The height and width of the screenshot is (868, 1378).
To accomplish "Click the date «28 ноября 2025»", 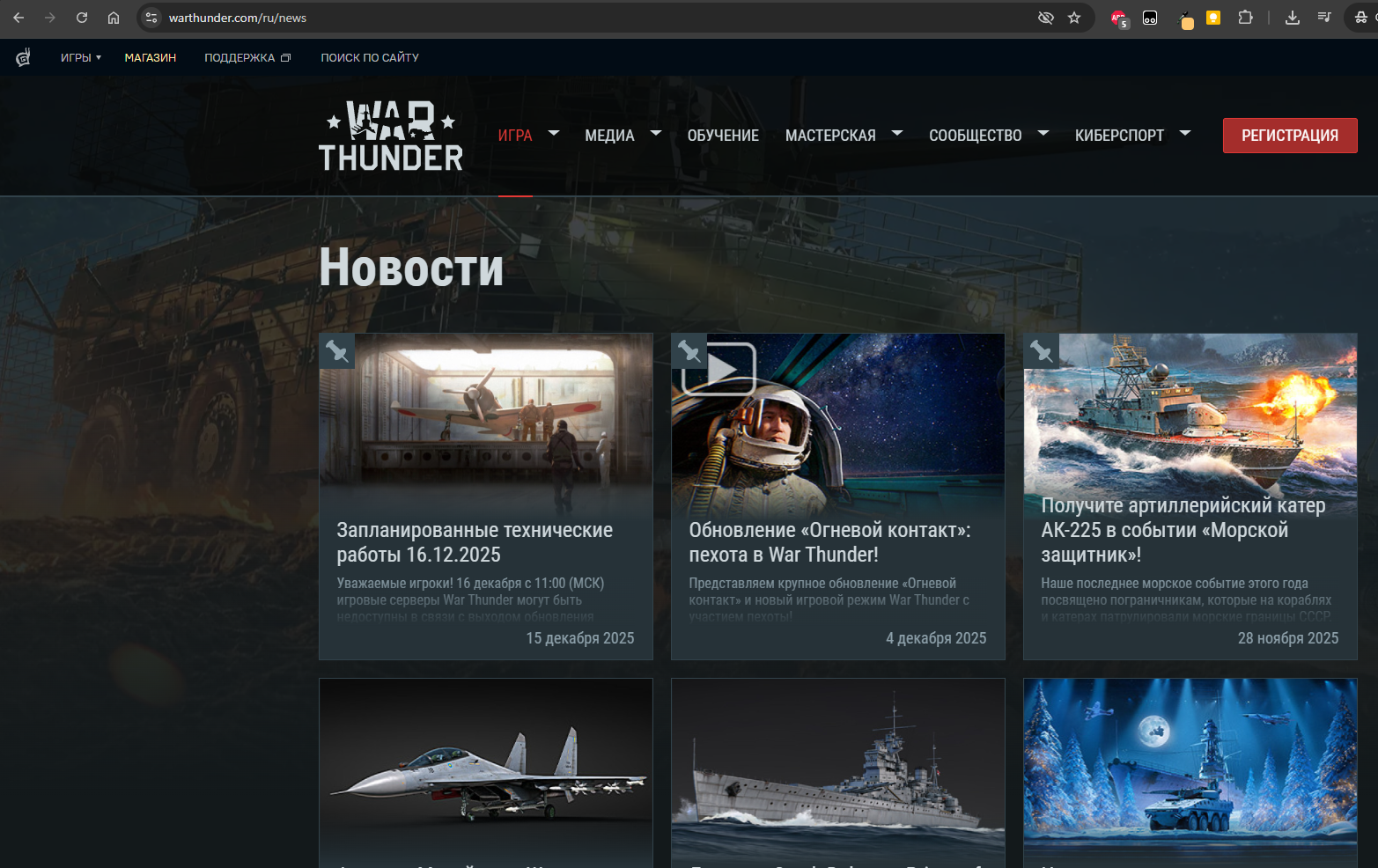I will (x=1288, y=638).
